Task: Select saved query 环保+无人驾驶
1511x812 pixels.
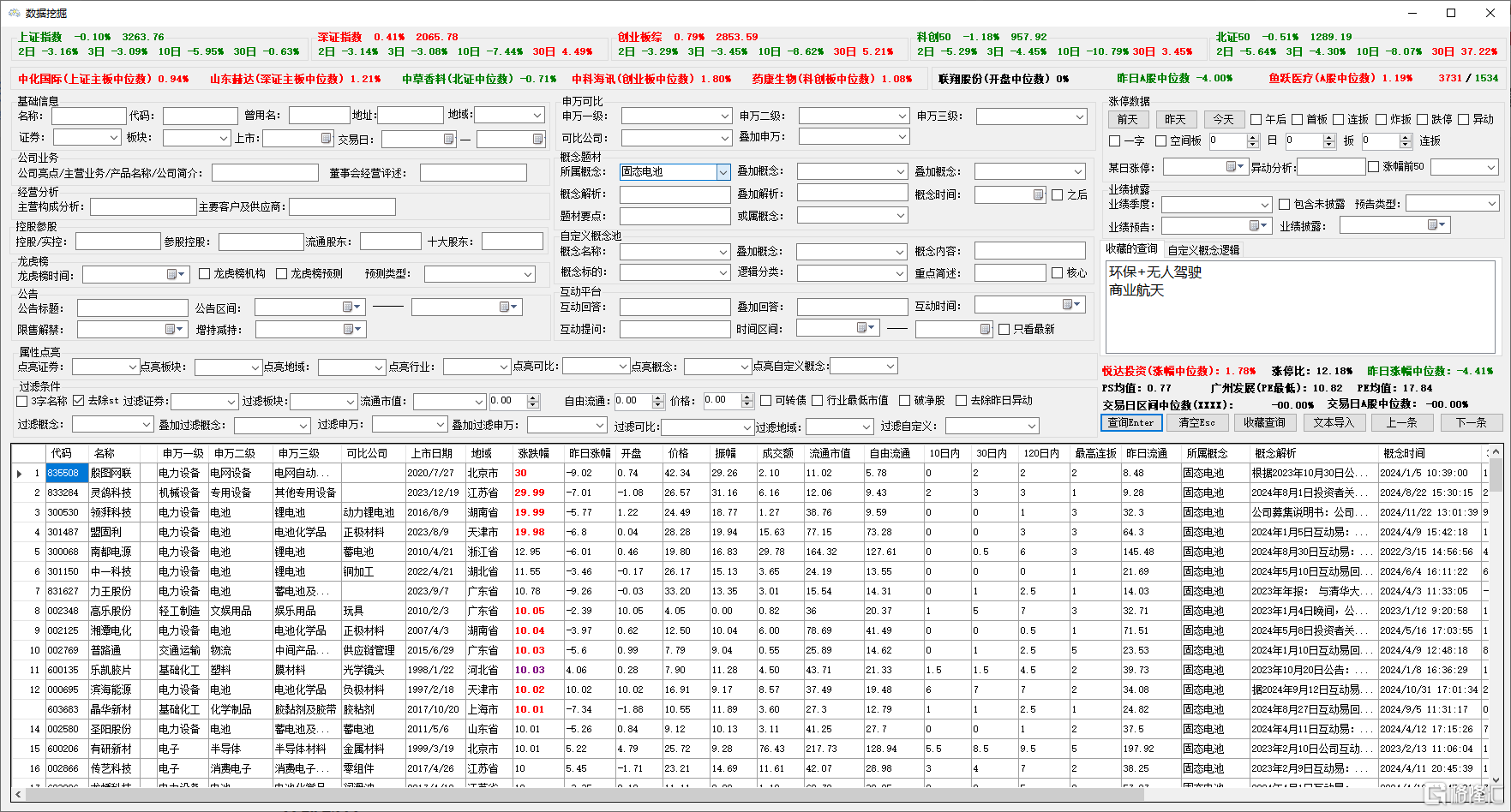Action: tap(1155, 272)
